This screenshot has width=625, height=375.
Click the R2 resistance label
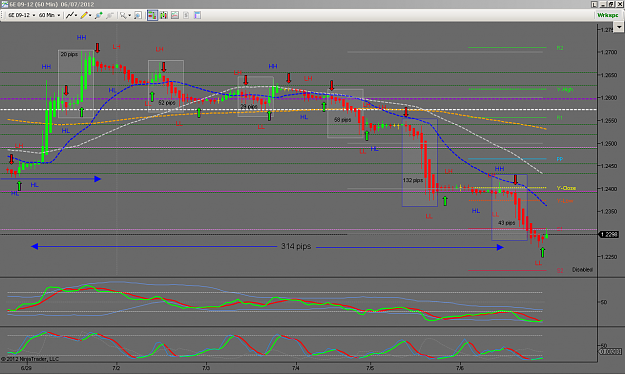point(560,48)
